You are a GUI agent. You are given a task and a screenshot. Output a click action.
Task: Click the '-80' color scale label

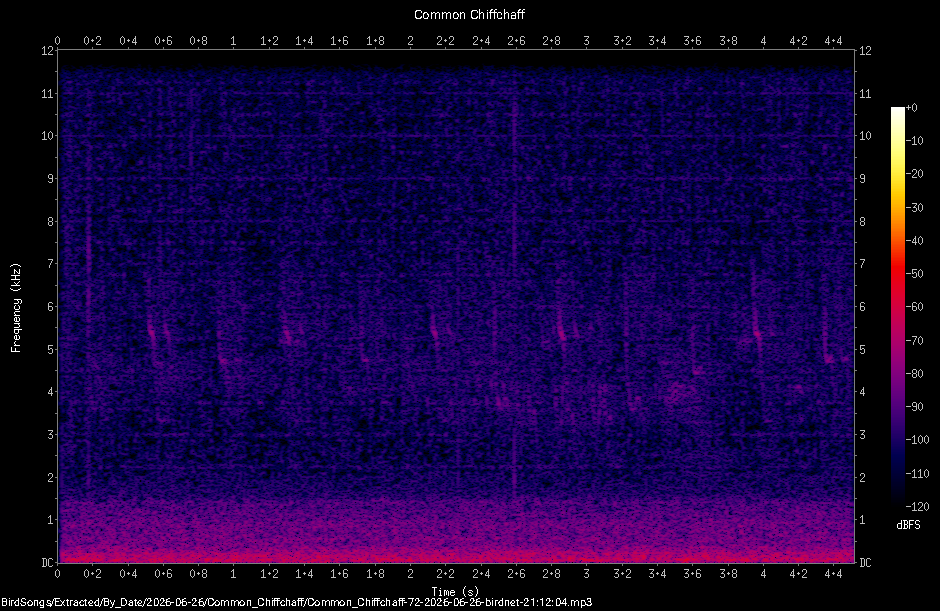click(914, 374)
